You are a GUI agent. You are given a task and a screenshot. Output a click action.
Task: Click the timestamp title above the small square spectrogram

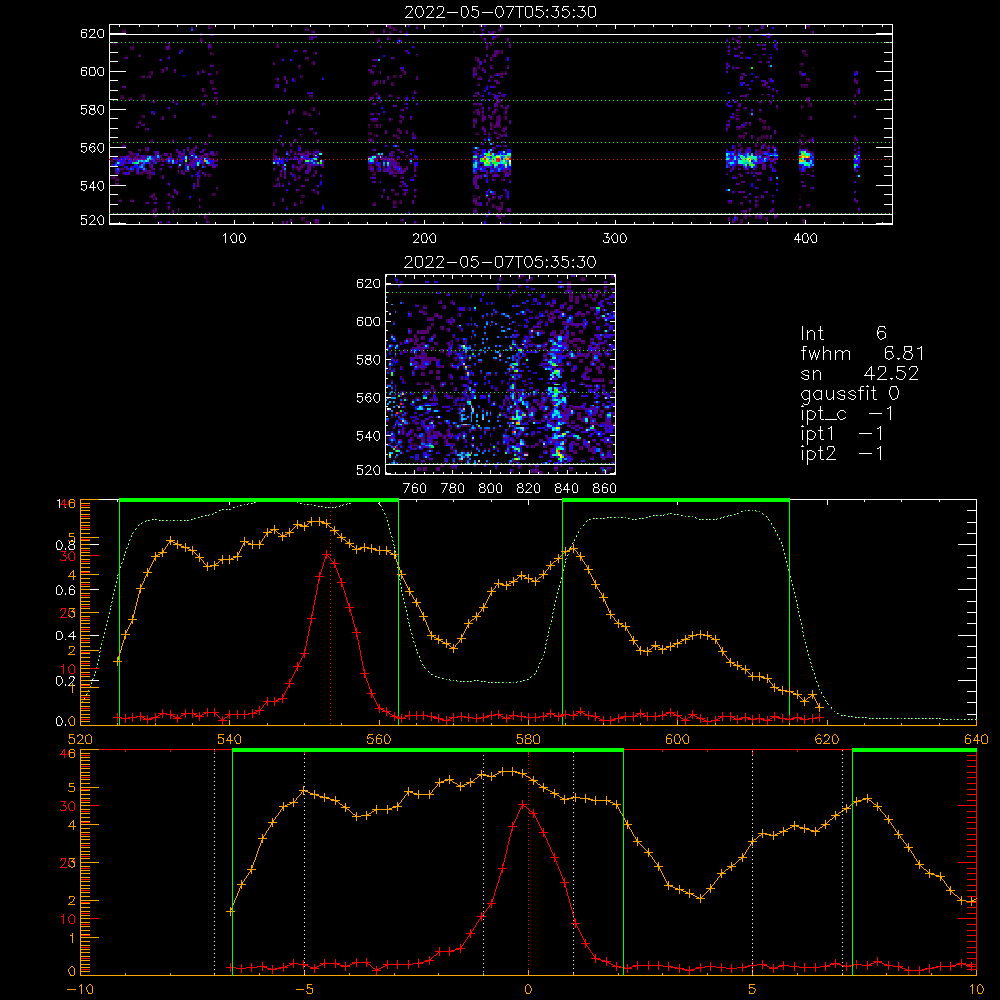[x=501, y=262]
